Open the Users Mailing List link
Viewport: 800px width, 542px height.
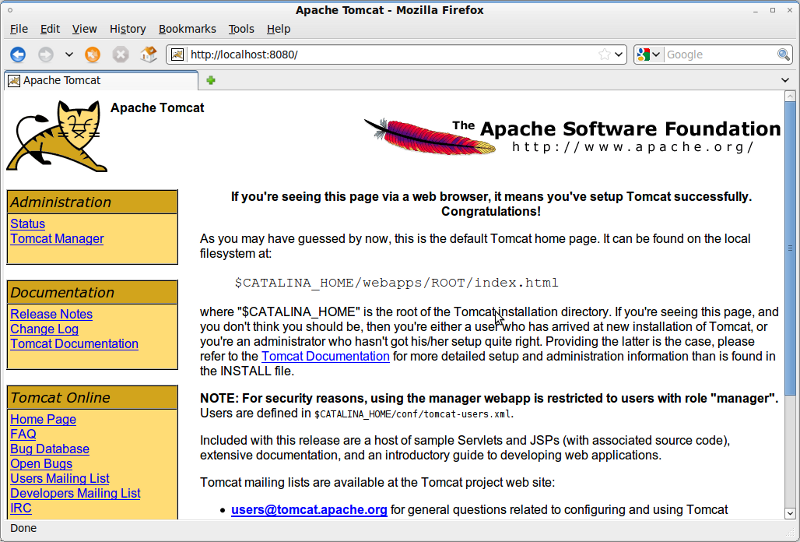coord(60,478)
